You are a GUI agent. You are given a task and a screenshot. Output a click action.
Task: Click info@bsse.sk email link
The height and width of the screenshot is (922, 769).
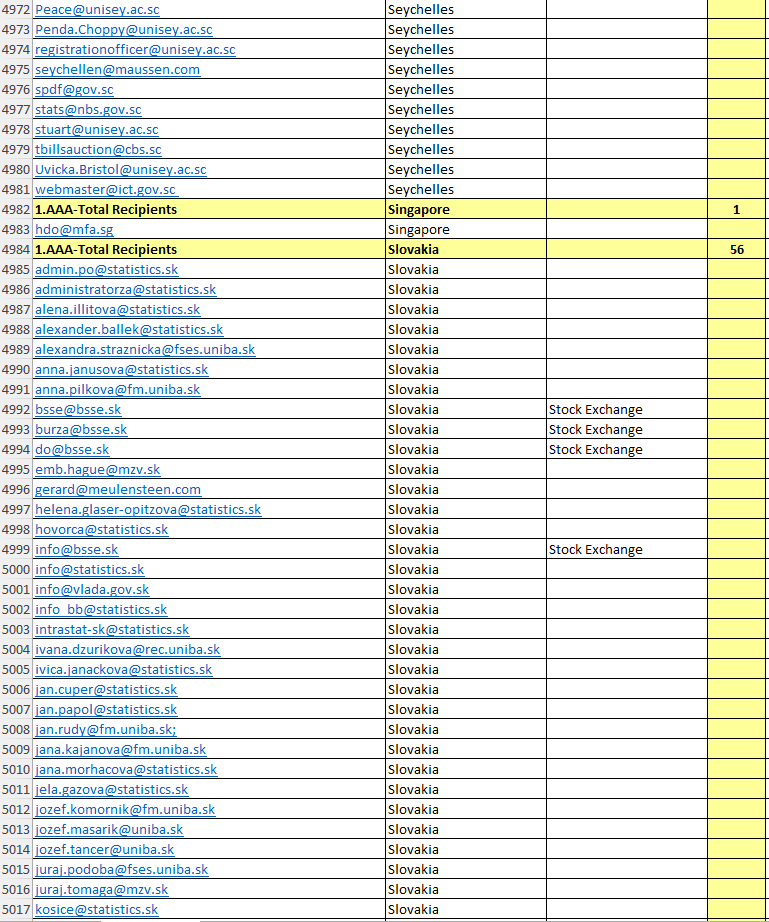(x=76, y=549)
